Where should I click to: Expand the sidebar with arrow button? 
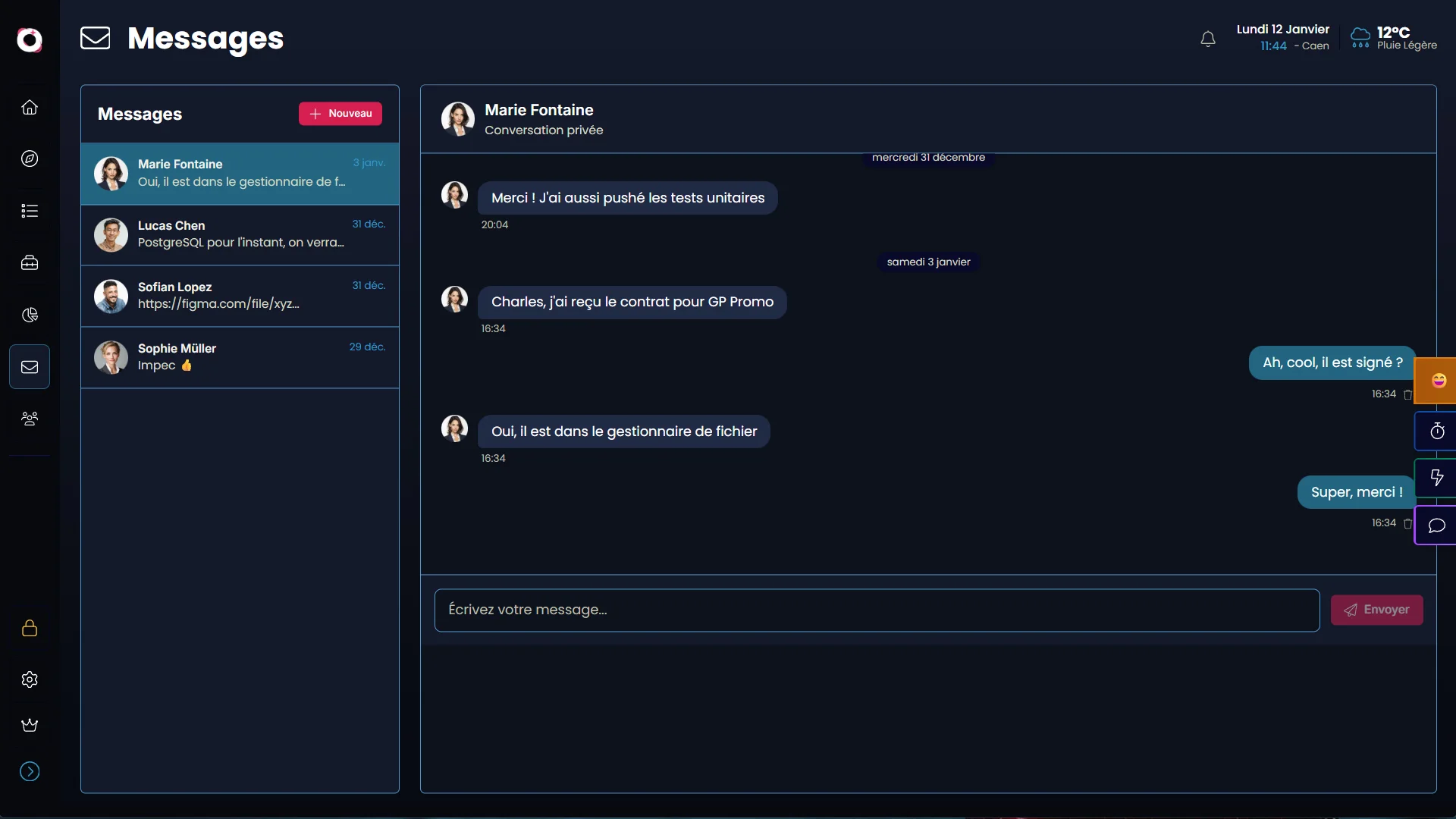[30, 771]
